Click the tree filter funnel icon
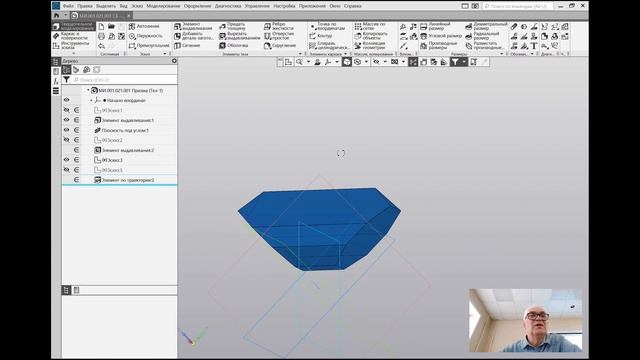The width and height of the screenshot is (640, 360). click(66, 80)
